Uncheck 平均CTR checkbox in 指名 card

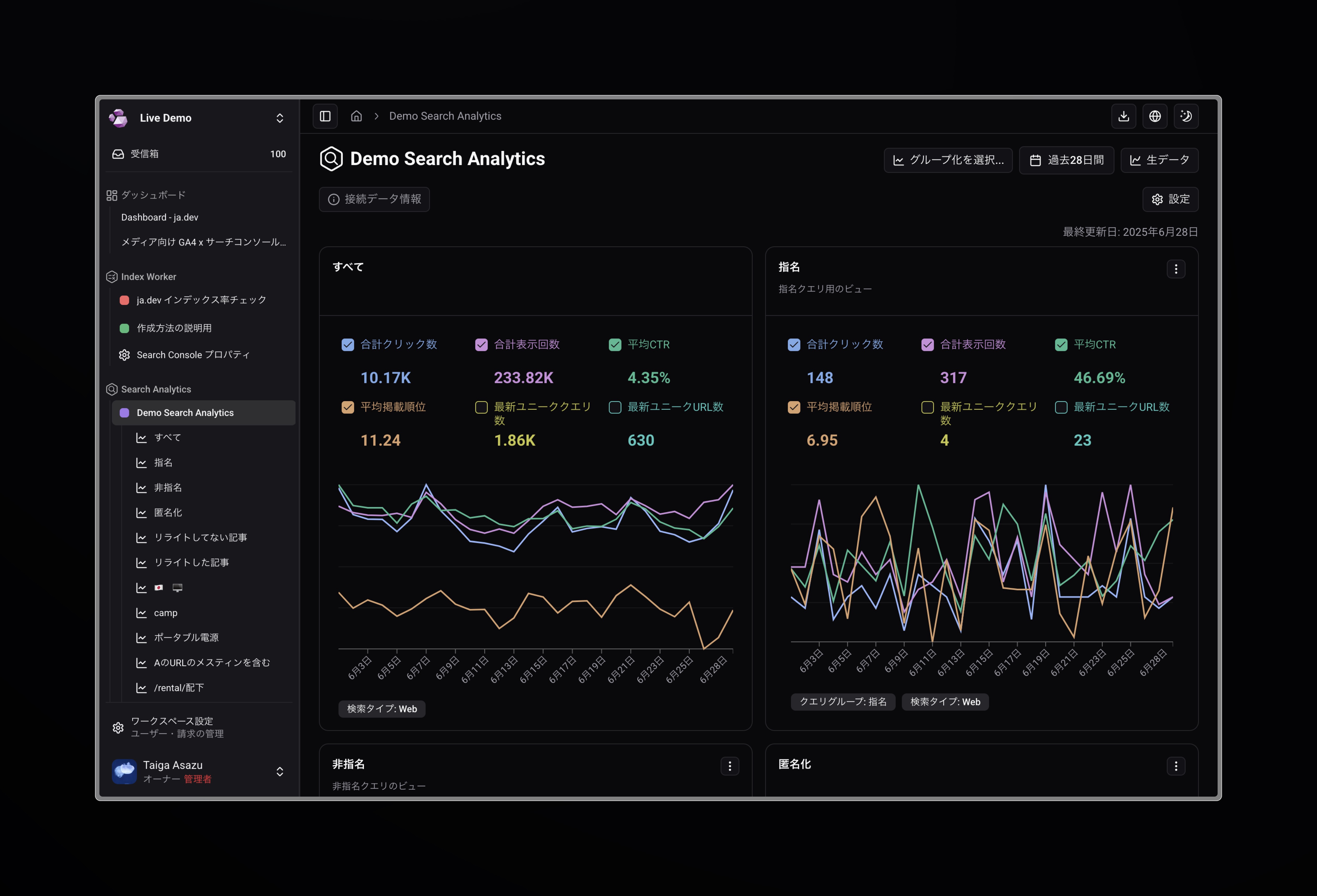pyautogui.click(x=1061, y=344)
